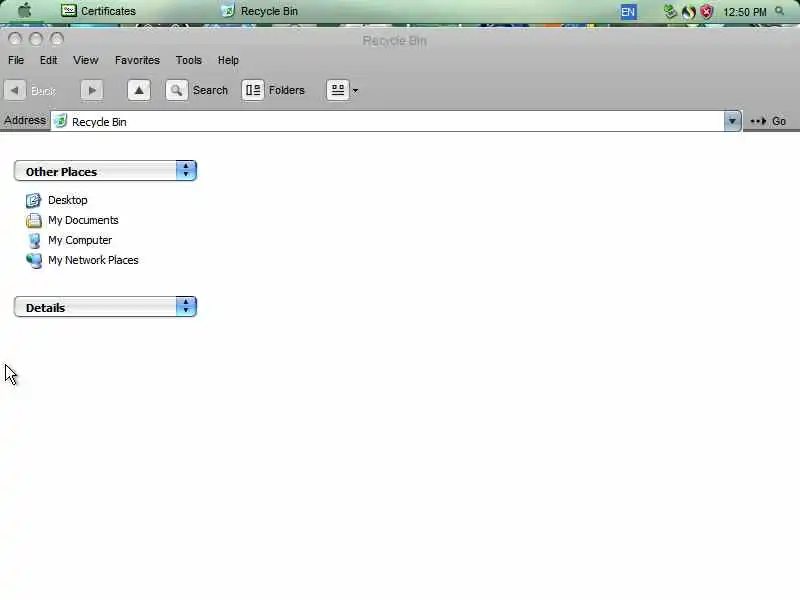800x600 pixels.
Task: Click the Desktop icon in Other Places
Action: click(34, 200)
